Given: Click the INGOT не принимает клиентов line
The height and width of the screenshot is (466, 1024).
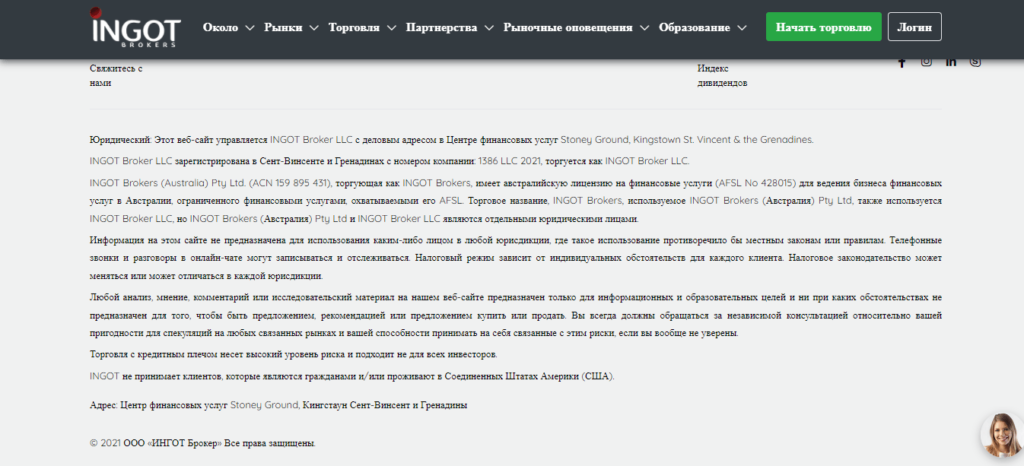Looking at the screenshot, I should tap(352, 377).
